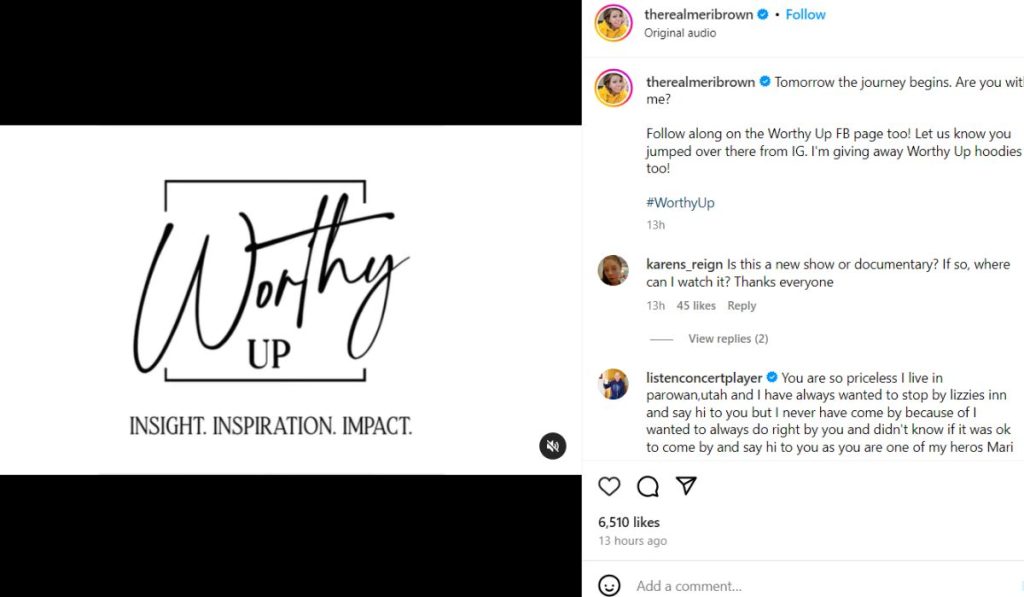The width and height of the screenshot is (1024, 597).
Task: View karens_reign profile picture
Action: [613, 271]
